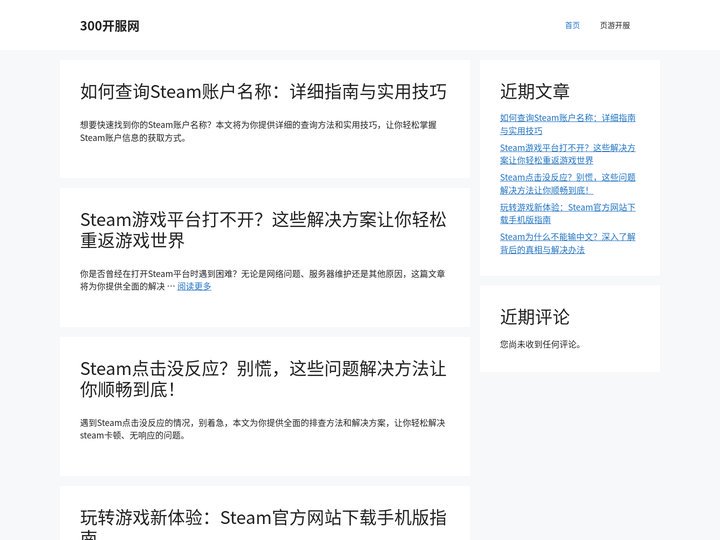This screenshot has width=720, height=540.
Task: Open article Steam点击没反应 headline
Action: [x=263, y=379]
